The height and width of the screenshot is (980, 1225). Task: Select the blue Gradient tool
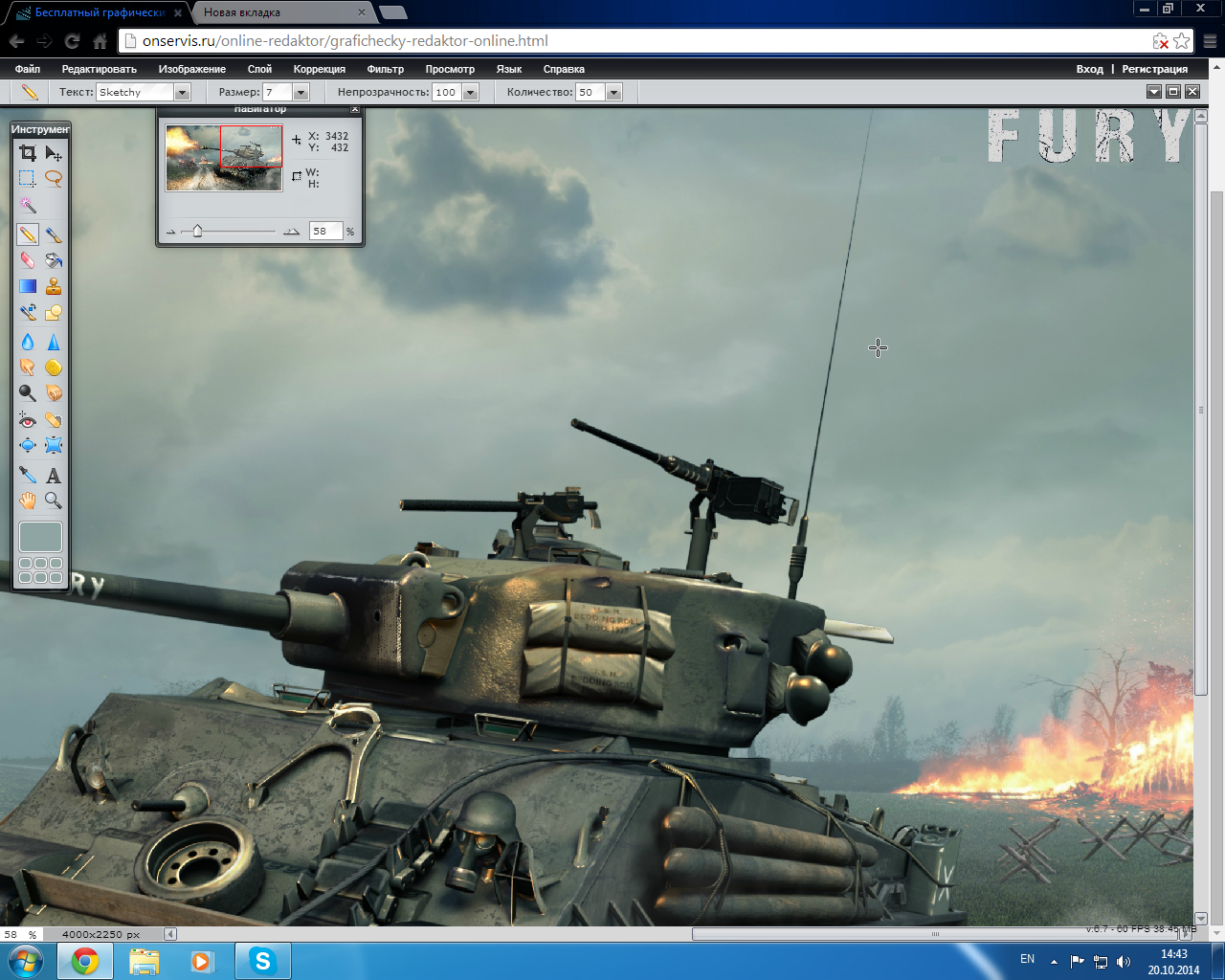click(28, 286)
